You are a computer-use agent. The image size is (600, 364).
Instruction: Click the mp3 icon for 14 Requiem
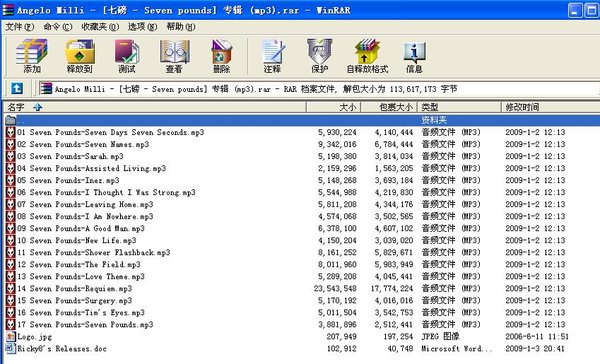click(10, 289)
